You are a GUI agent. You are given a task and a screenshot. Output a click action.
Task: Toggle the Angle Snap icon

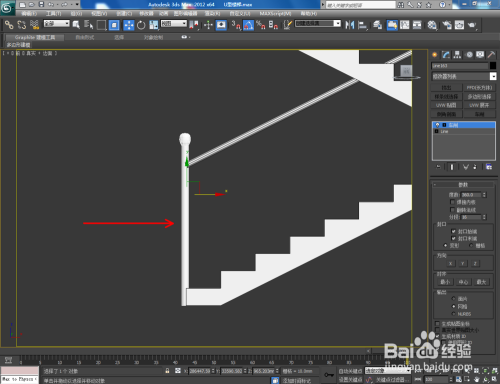tap(248, 25)
